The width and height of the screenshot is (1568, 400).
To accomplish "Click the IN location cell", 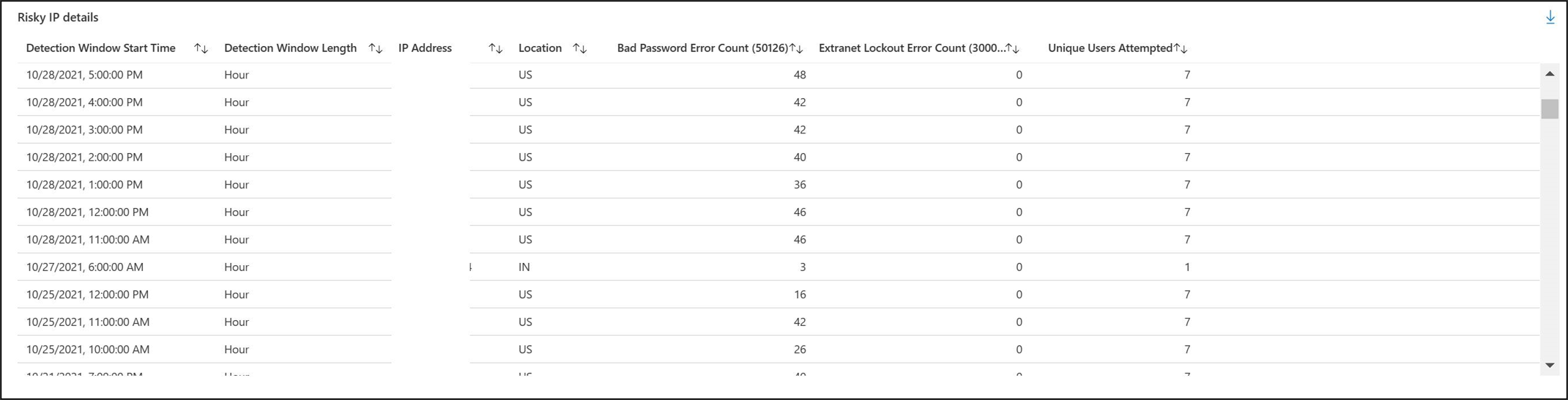I will point(524,267).
